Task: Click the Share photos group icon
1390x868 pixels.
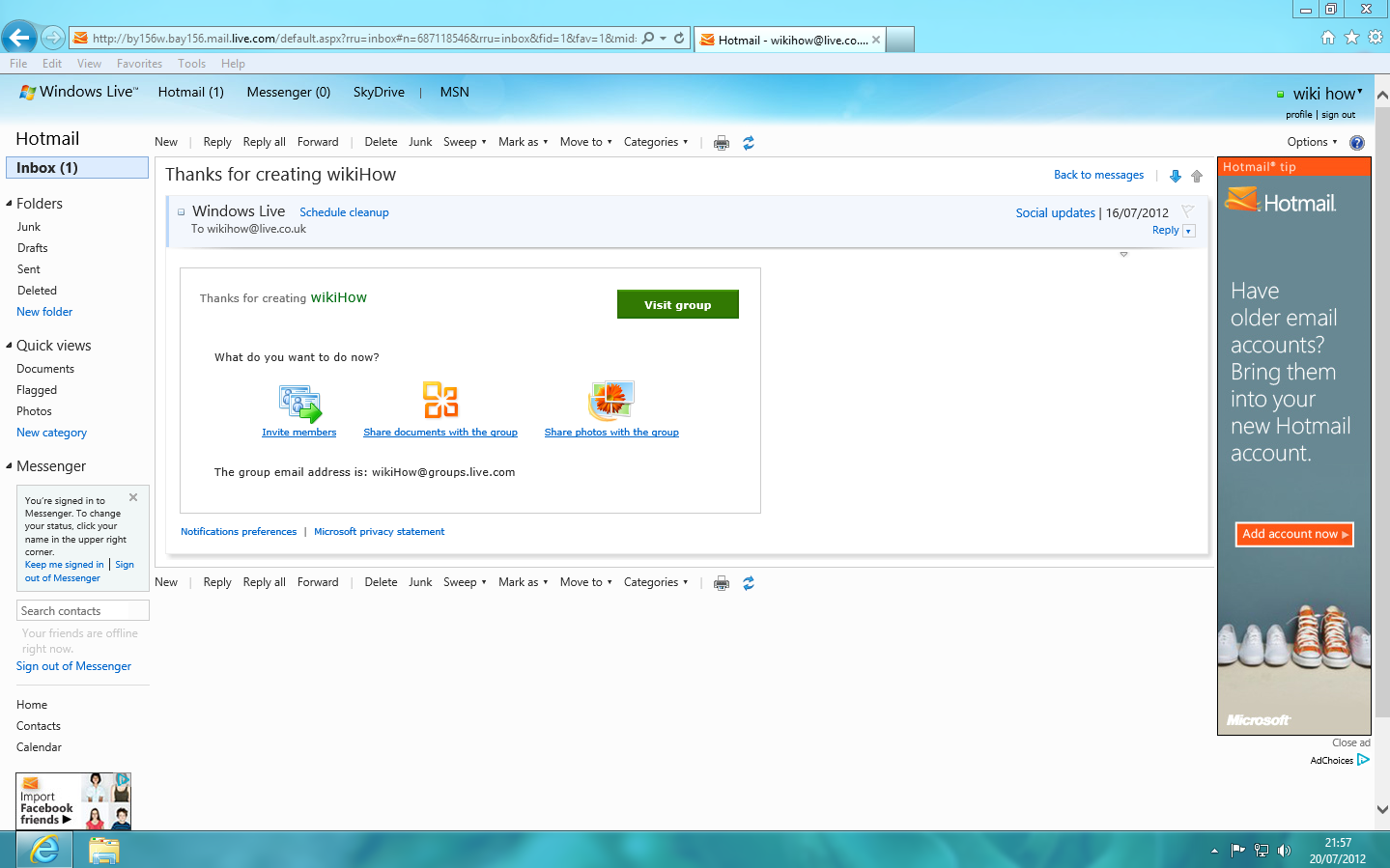Action: tap(611, 400)
